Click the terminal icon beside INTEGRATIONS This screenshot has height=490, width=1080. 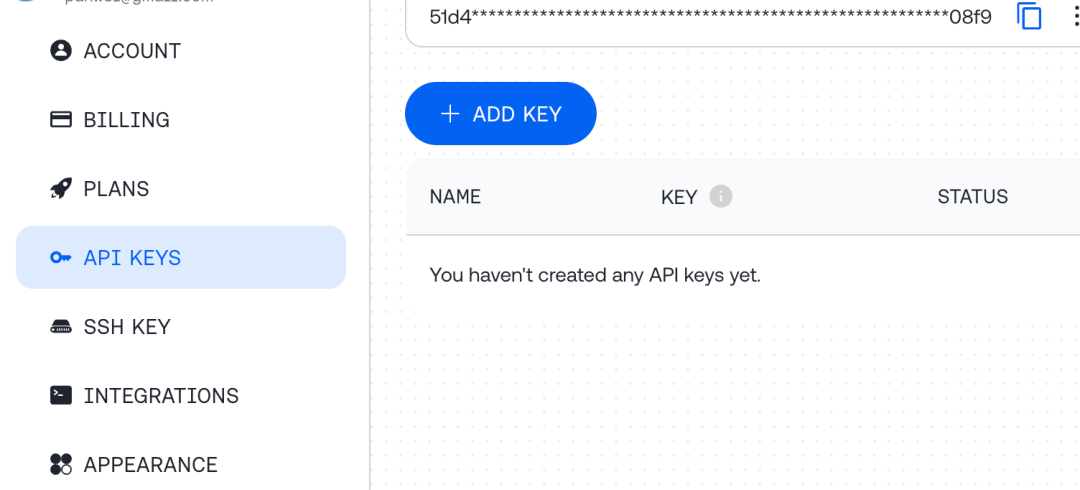(61, 395)
